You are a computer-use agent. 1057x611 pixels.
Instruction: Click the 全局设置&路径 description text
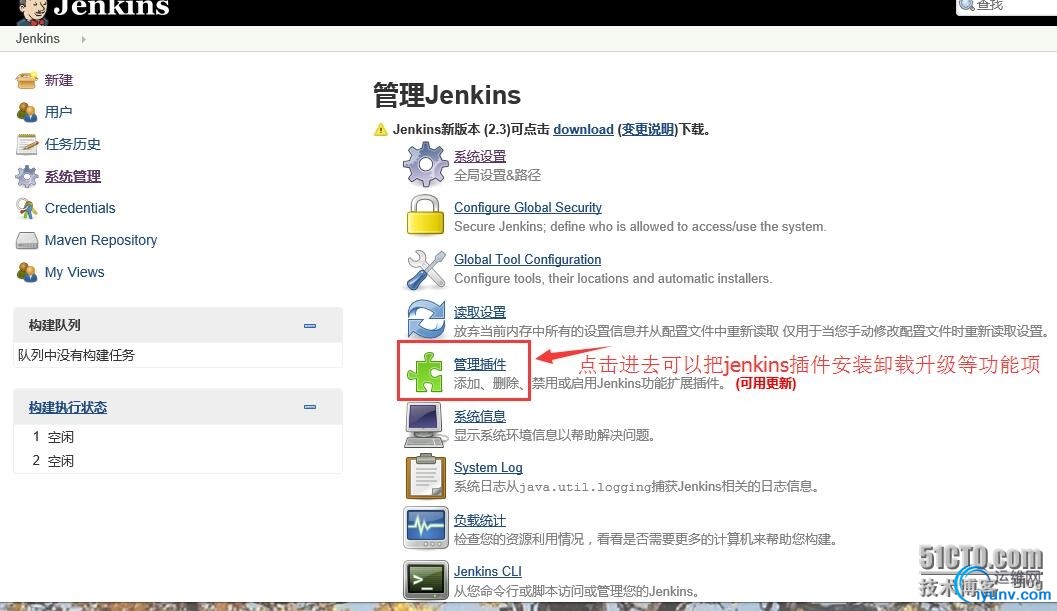[x=497, y=175]
